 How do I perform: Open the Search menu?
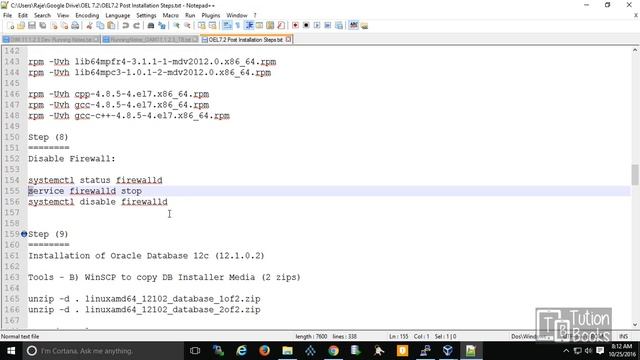pyautogui.click(x=42, y=16)
